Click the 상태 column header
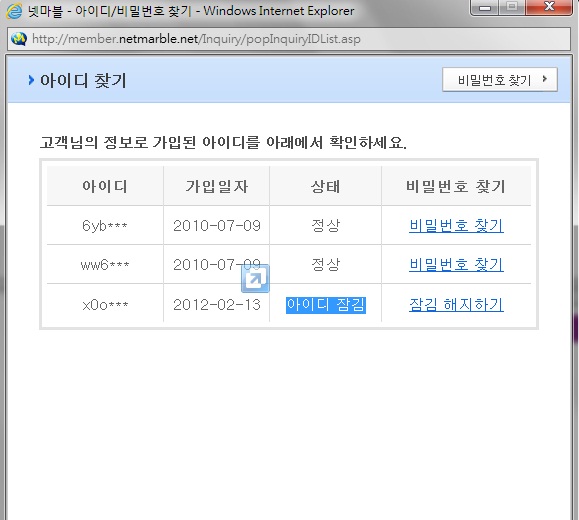This screenshot has width=579, height=520. (x=325, y=186)
